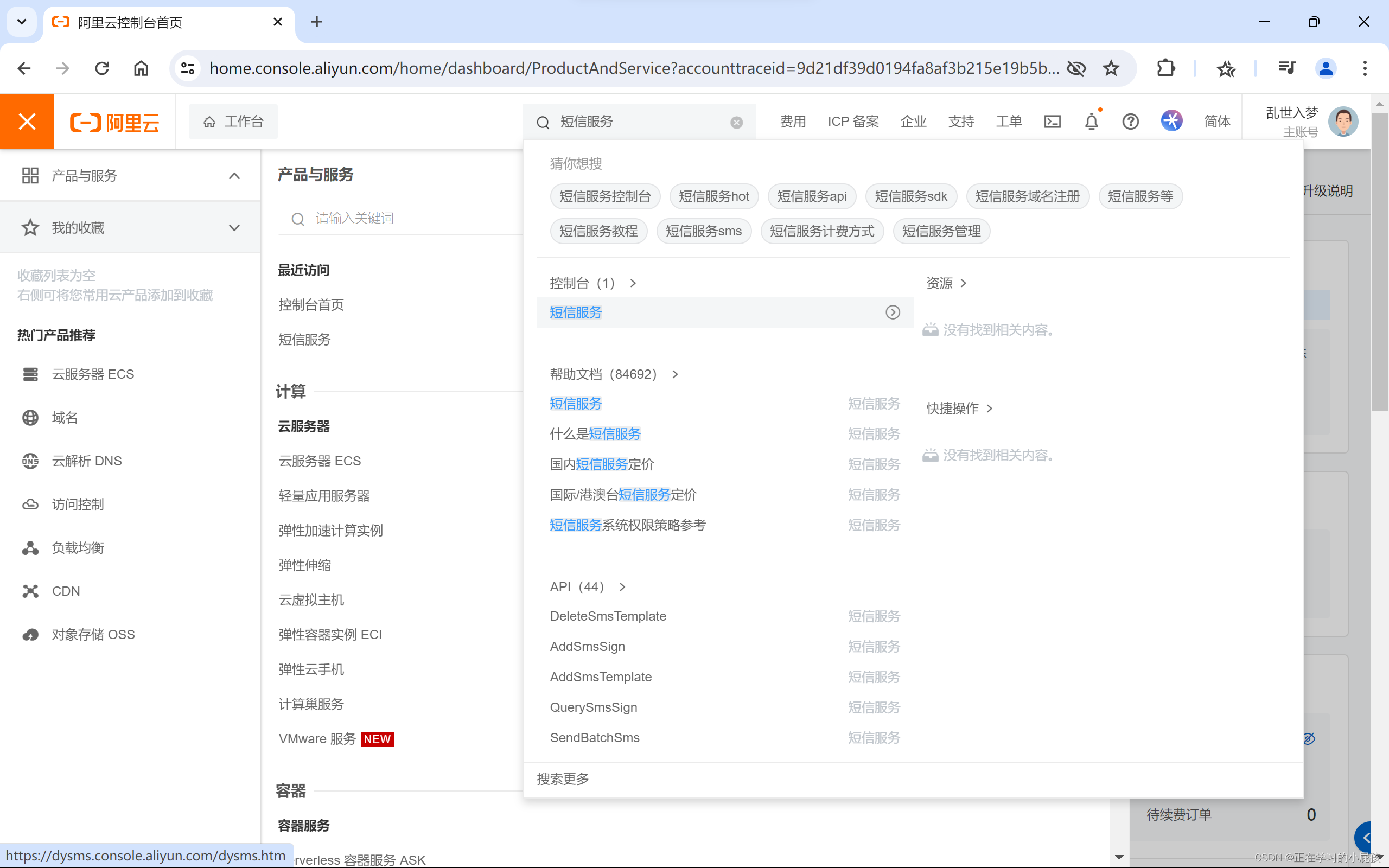Viewport: 1389px width, 868px height.
Task: Select CDN in the recommended products list
Action: tap(66, 591)
